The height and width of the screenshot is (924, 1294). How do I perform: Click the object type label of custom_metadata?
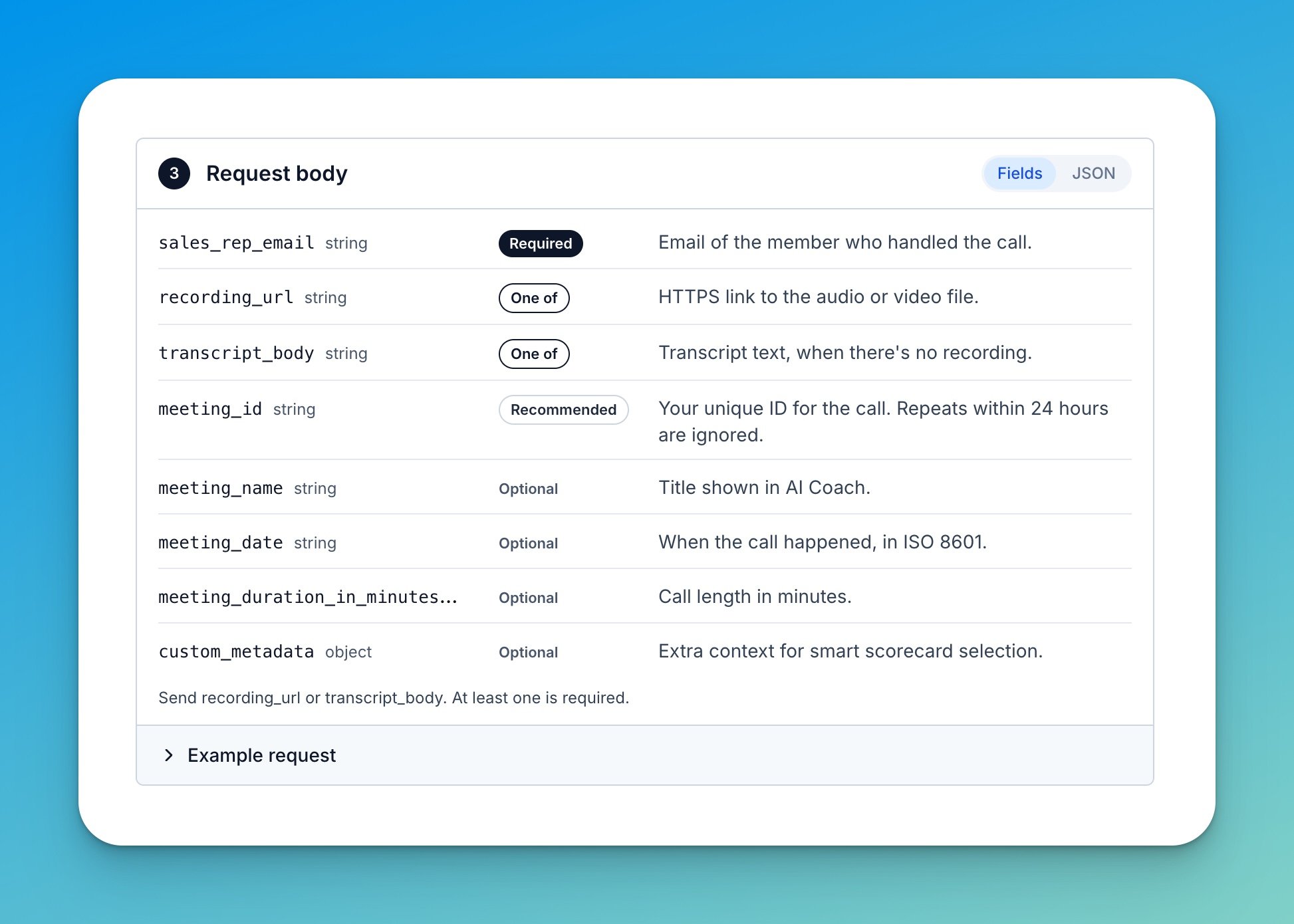[x=348, y=652]
